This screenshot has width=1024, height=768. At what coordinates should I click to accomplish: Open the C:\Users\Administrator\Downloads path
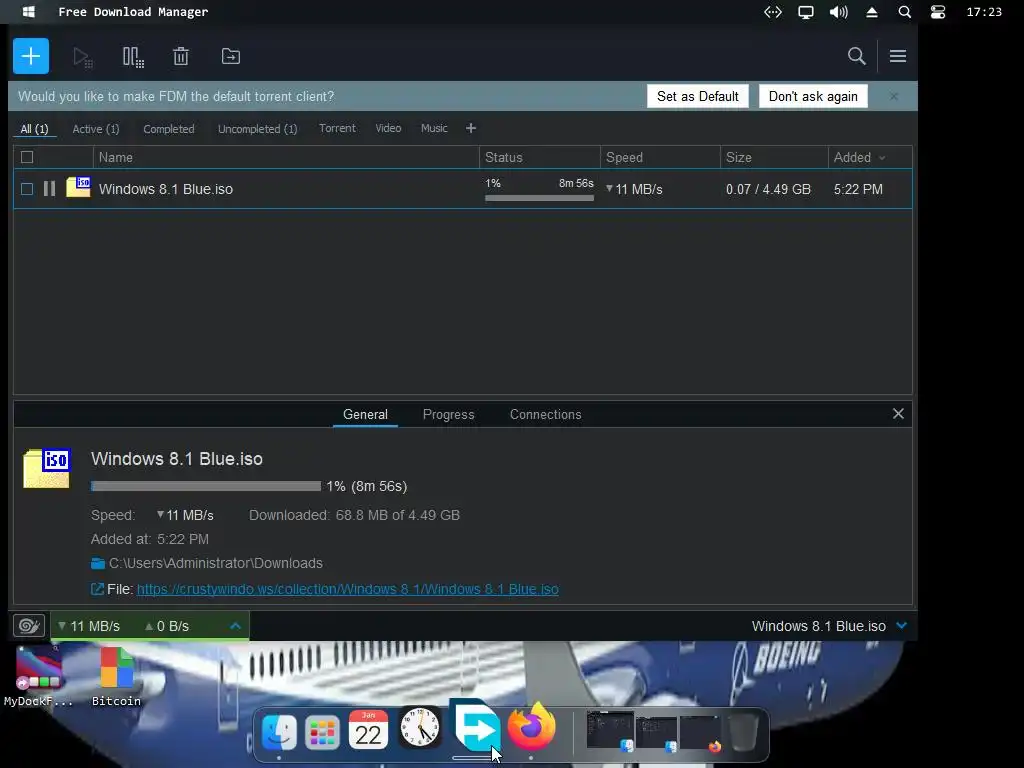(216, 563)
